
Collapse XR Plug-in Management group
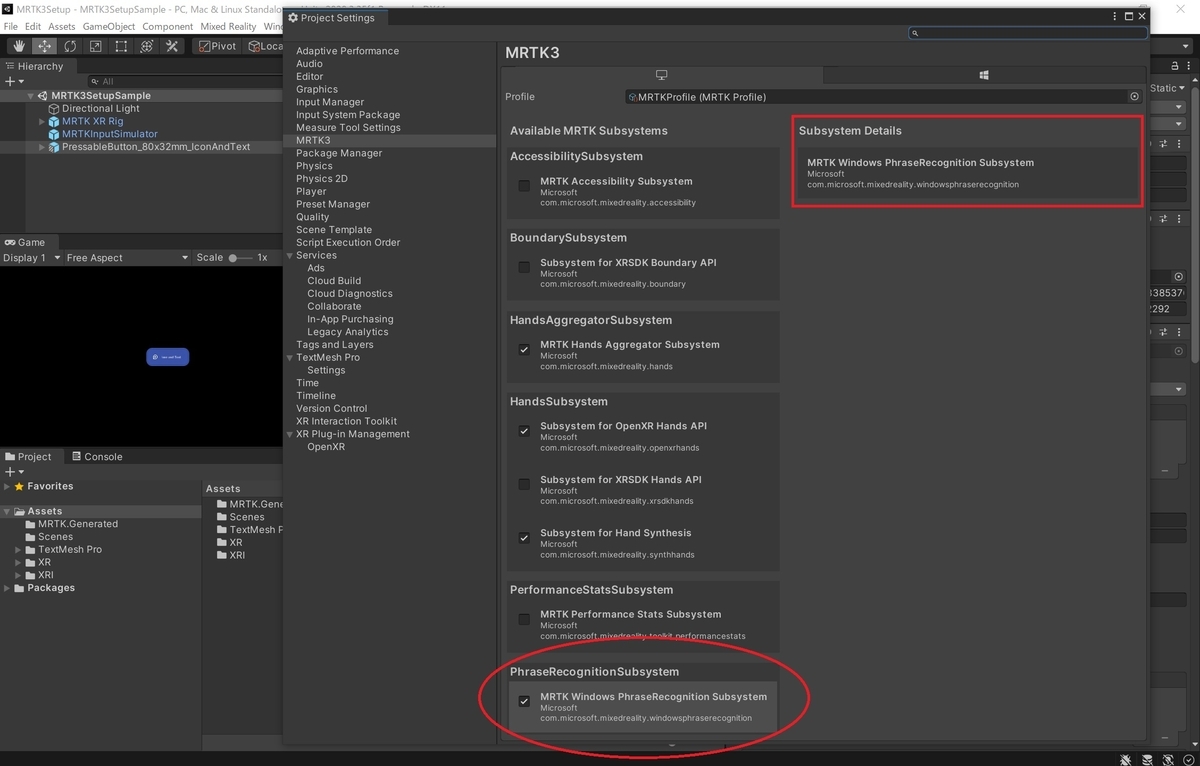click(290, 435)
